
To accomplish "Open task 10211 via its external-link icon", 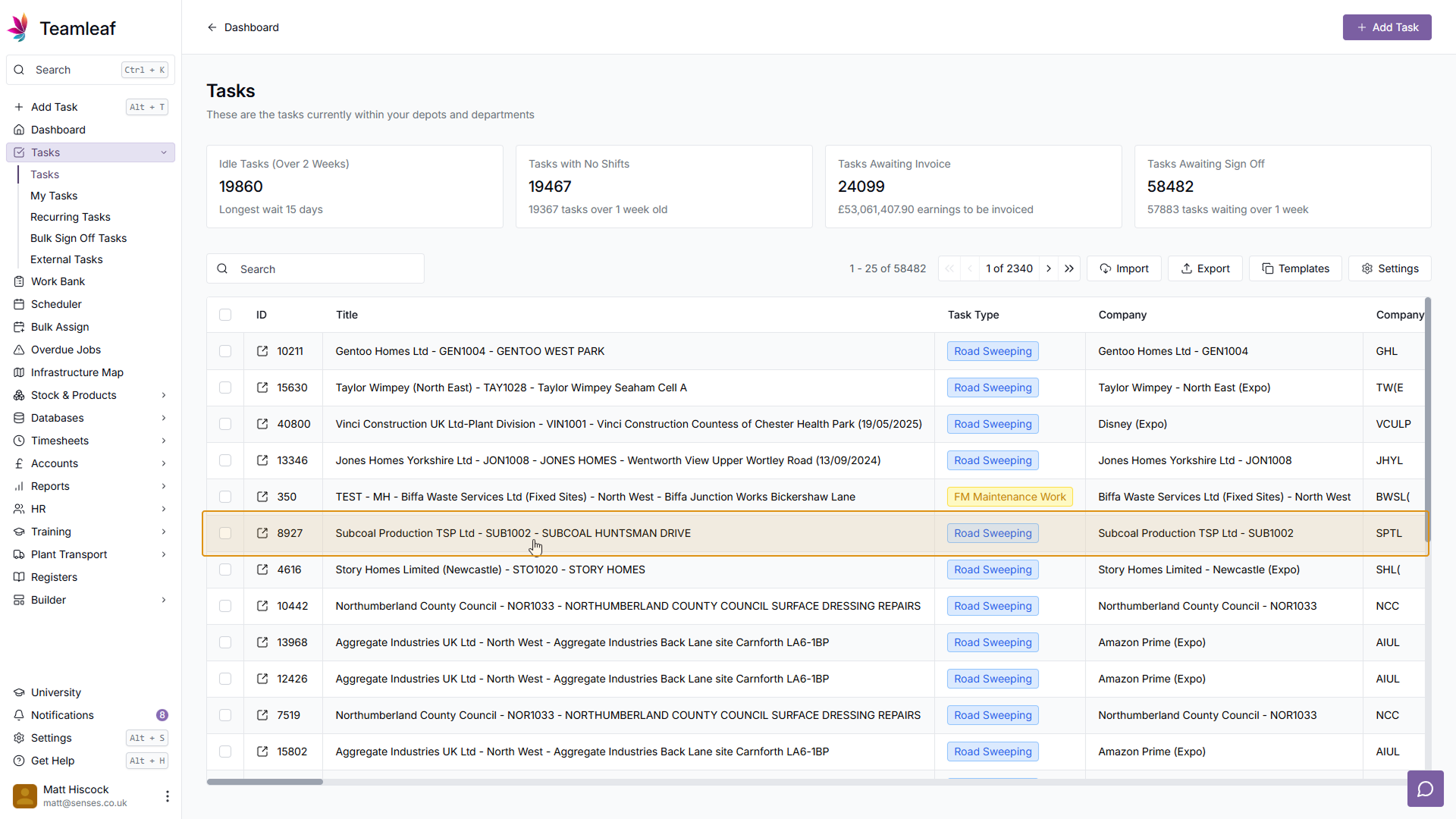I will pyautogui.click(x=262, y=351).
